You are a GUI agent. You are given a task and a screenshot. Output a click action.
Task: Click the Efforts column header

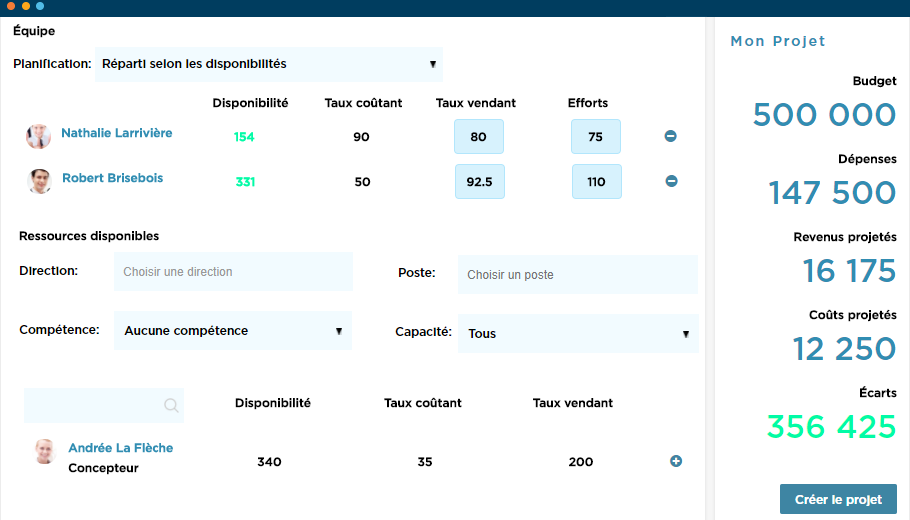click(x=588, y=103)
